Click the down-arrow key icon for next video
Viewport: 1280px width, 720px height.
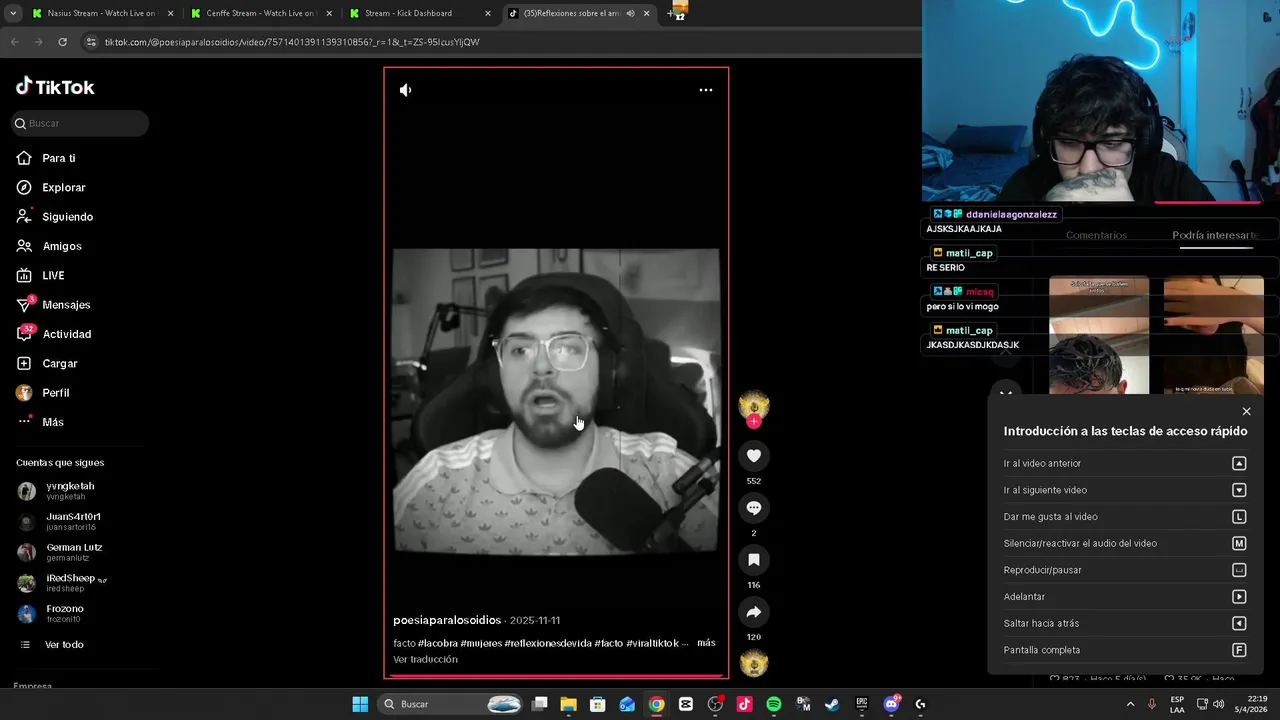coord(1239,490)
